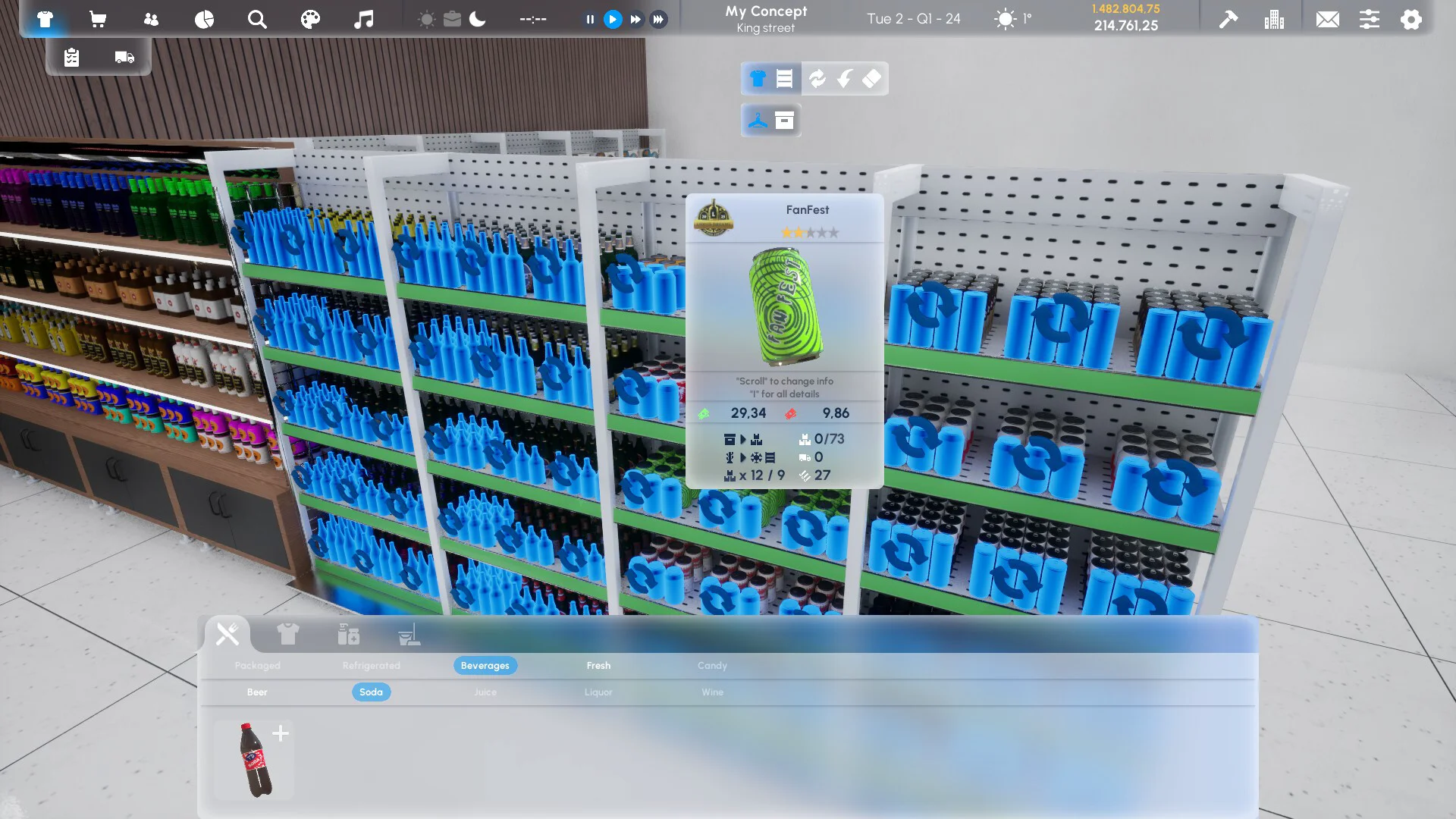Click the music note icon
Screen dimensions: 1456x819
coord(363,19)
